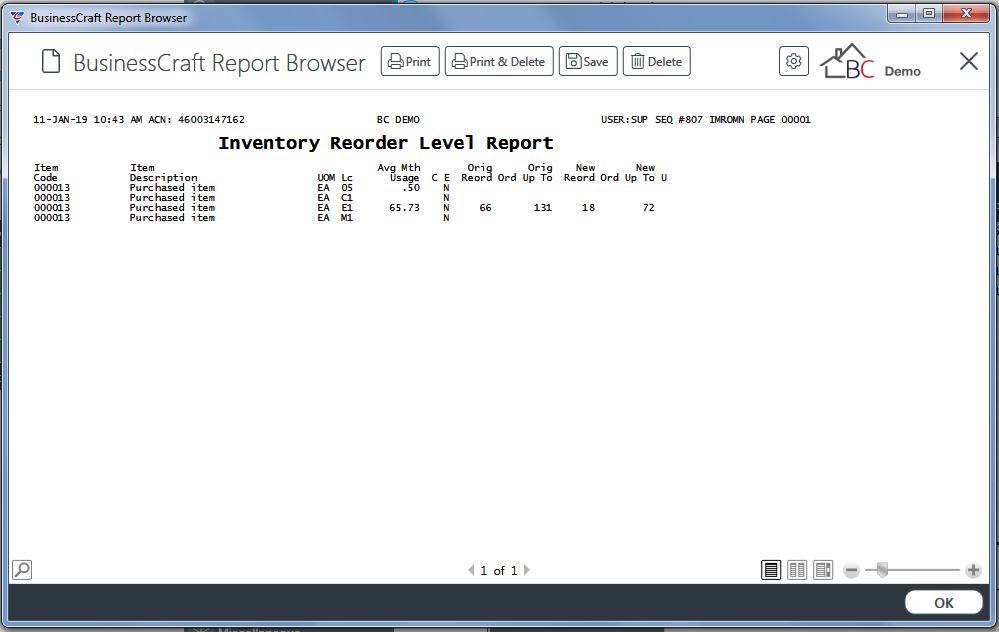This screenshot has width=999, height=632.
Task: Click the new order-up-to value 72
Action: [x=649, y=208]
